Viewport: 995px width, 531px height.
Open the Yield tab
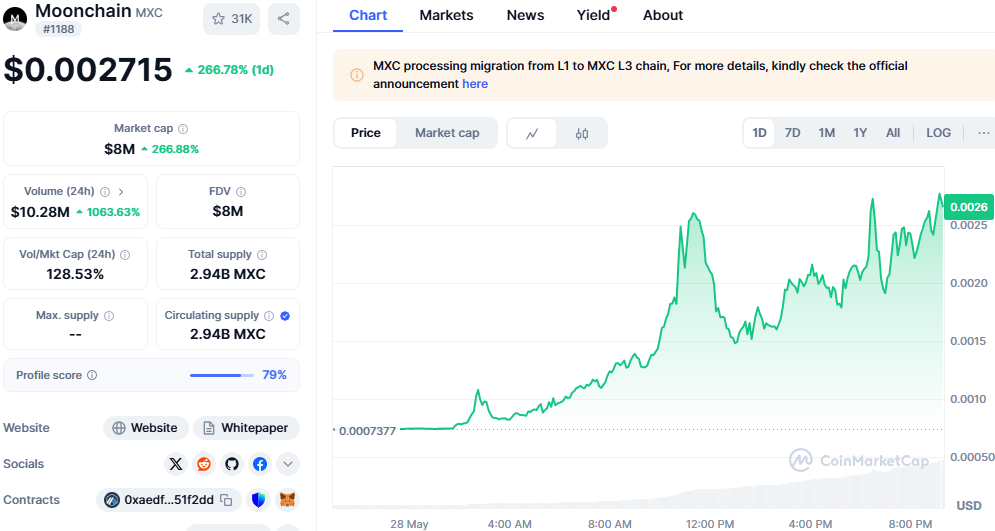595,15
